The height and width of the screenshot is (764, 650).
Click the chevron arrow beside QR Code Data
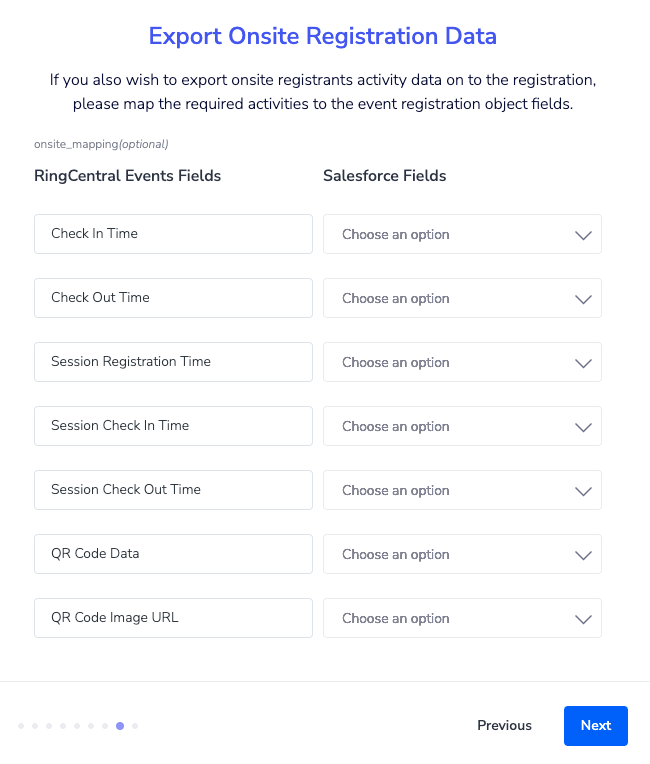point(583,555)
